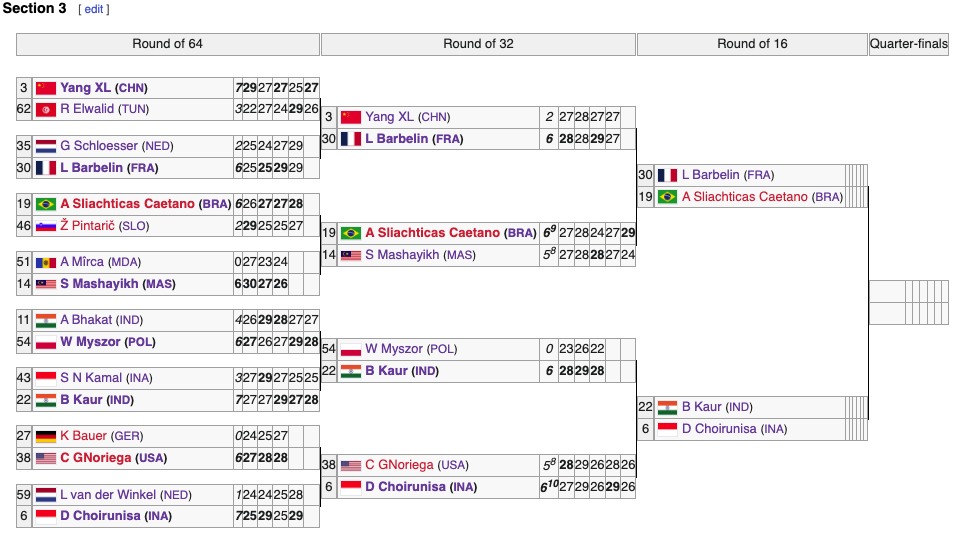
Task: Click USA flag beside C GNoriega, Round of 32
Action: pyautogui.click(x=351, y=465)
